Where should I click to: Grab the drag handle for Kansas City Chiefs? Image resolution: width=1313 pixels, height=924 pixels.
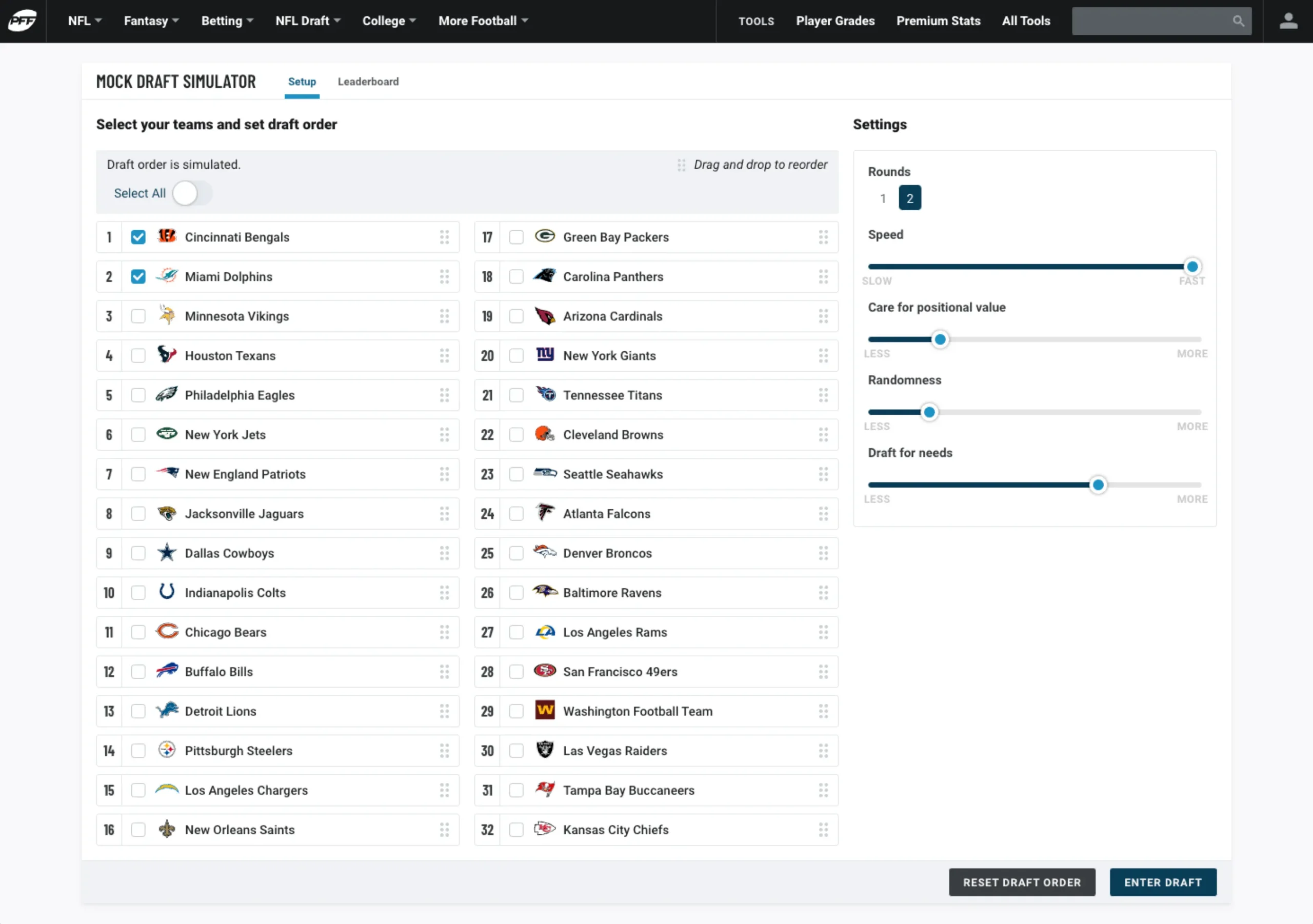(823, 830)
